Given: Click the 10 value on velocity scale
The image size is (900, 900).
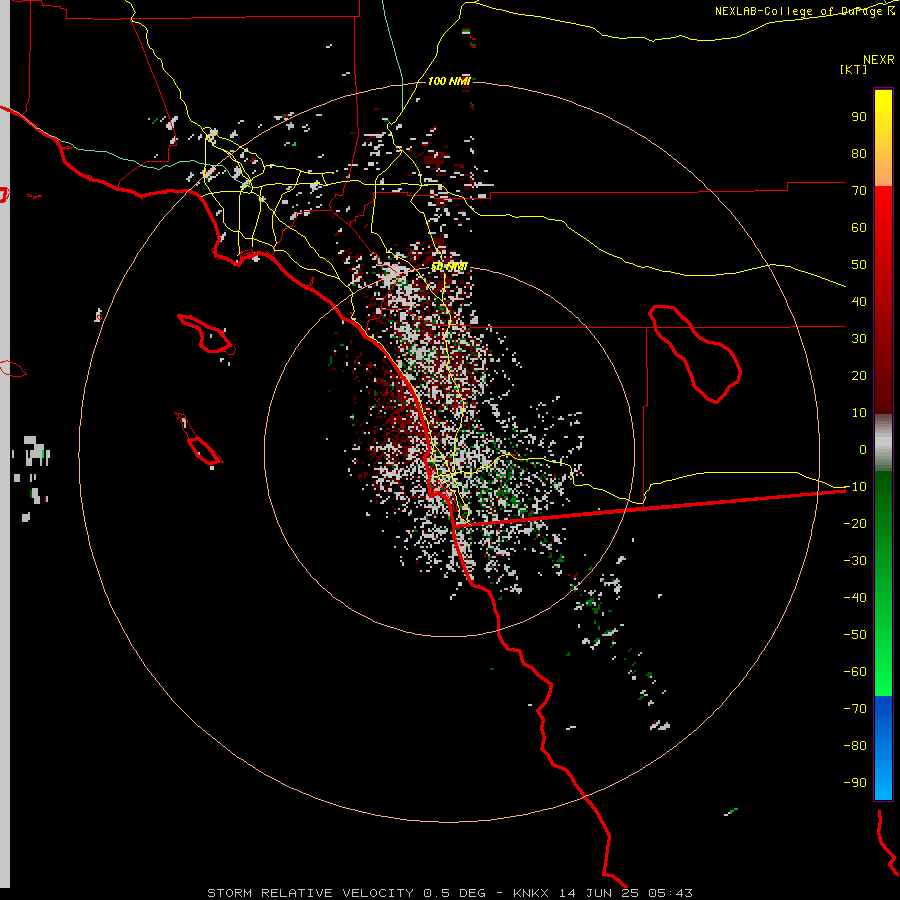Looking at the screenshot, I should pos(859,413).
